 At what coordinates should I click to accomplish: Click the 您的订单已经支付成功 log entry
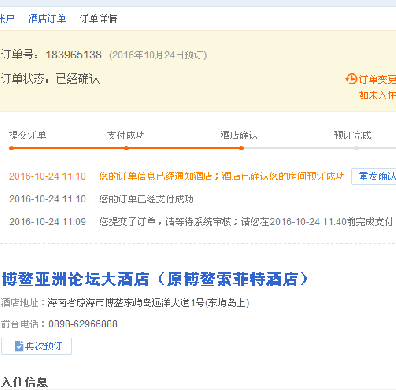click(146, 199)
